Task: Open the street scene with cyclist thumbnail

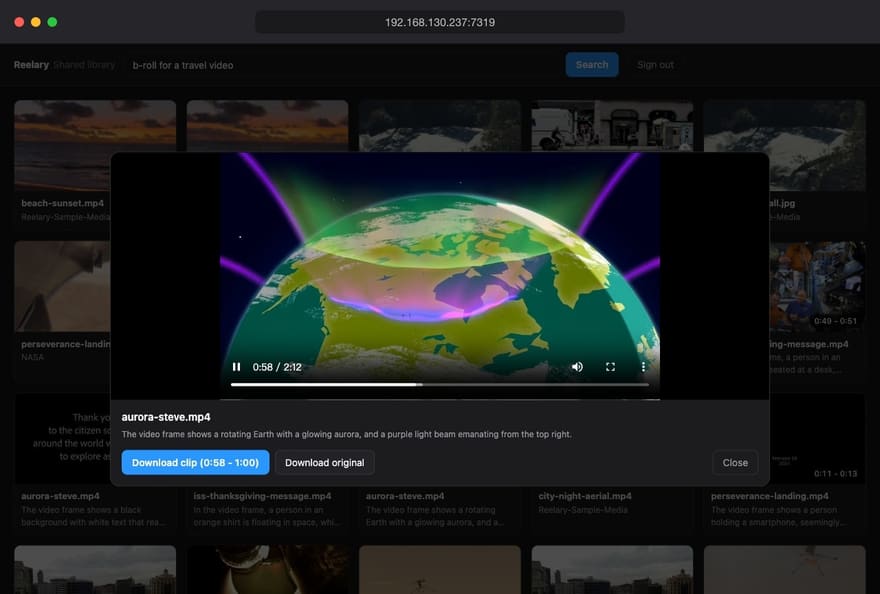Action: point(612,126)
